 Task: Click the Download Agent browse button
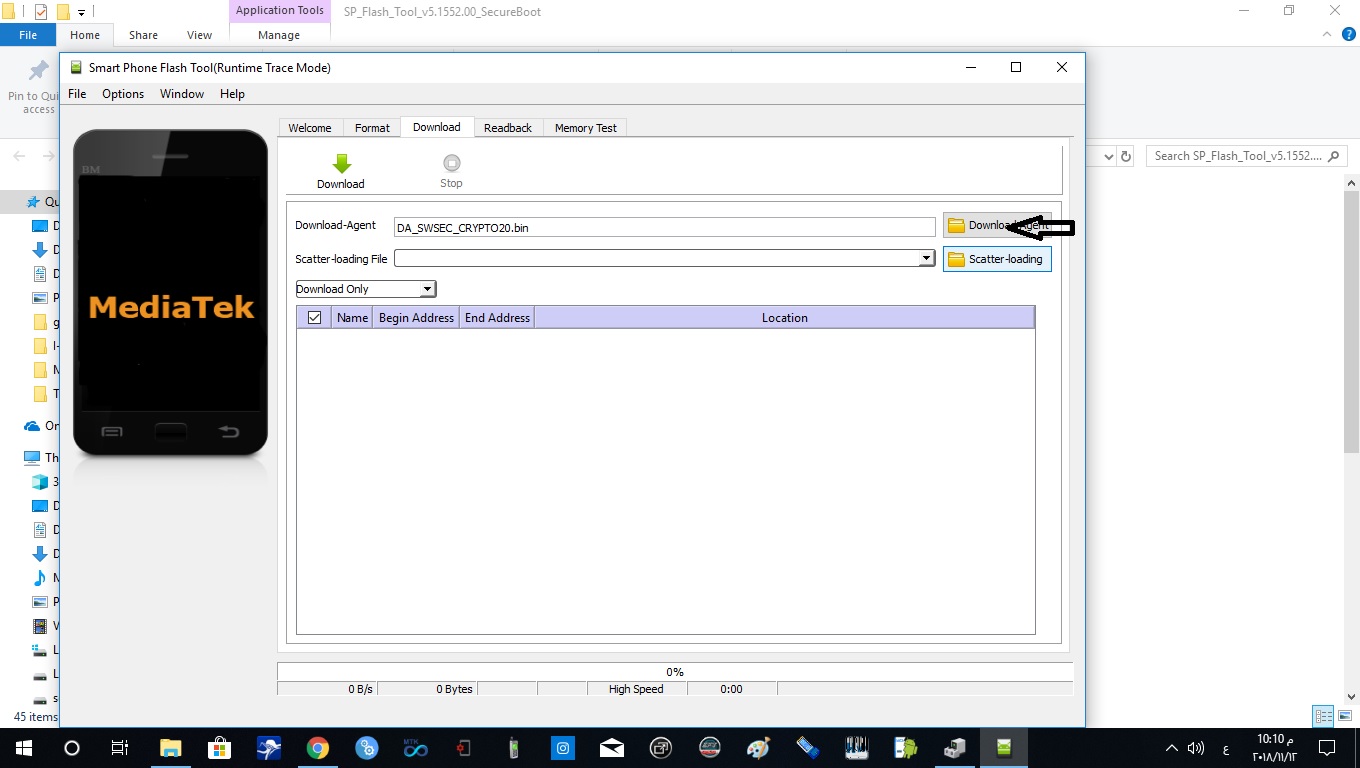tap(997, 225)
